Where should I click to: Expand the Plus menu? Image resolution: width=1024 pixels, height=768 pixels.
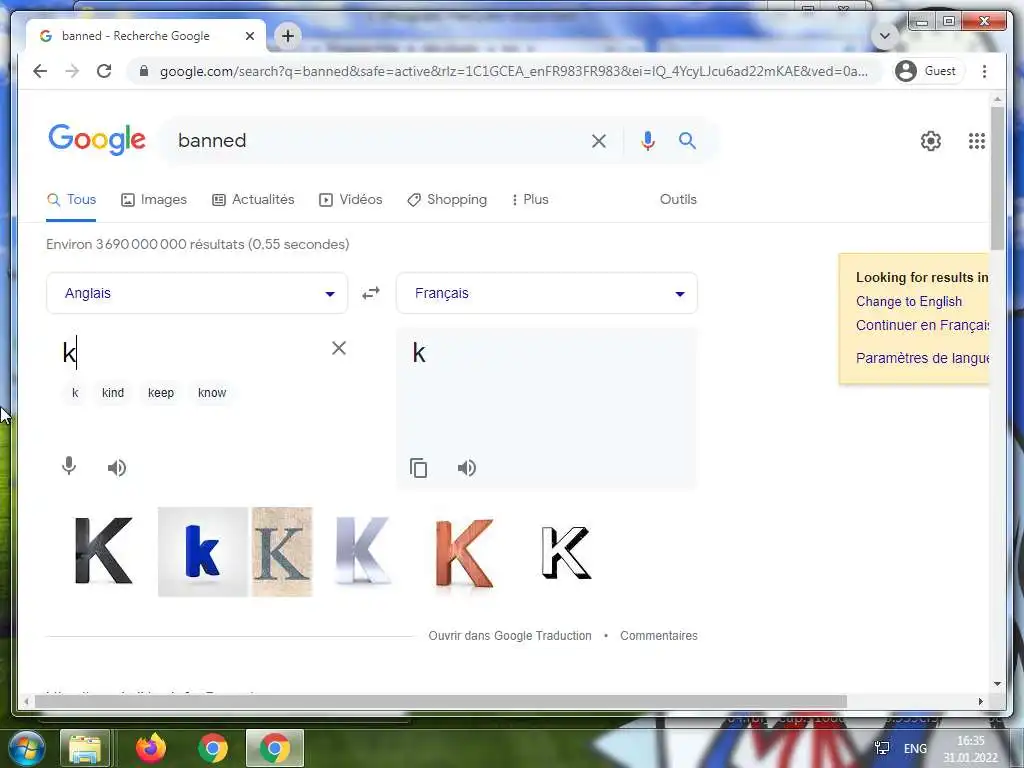530,200
